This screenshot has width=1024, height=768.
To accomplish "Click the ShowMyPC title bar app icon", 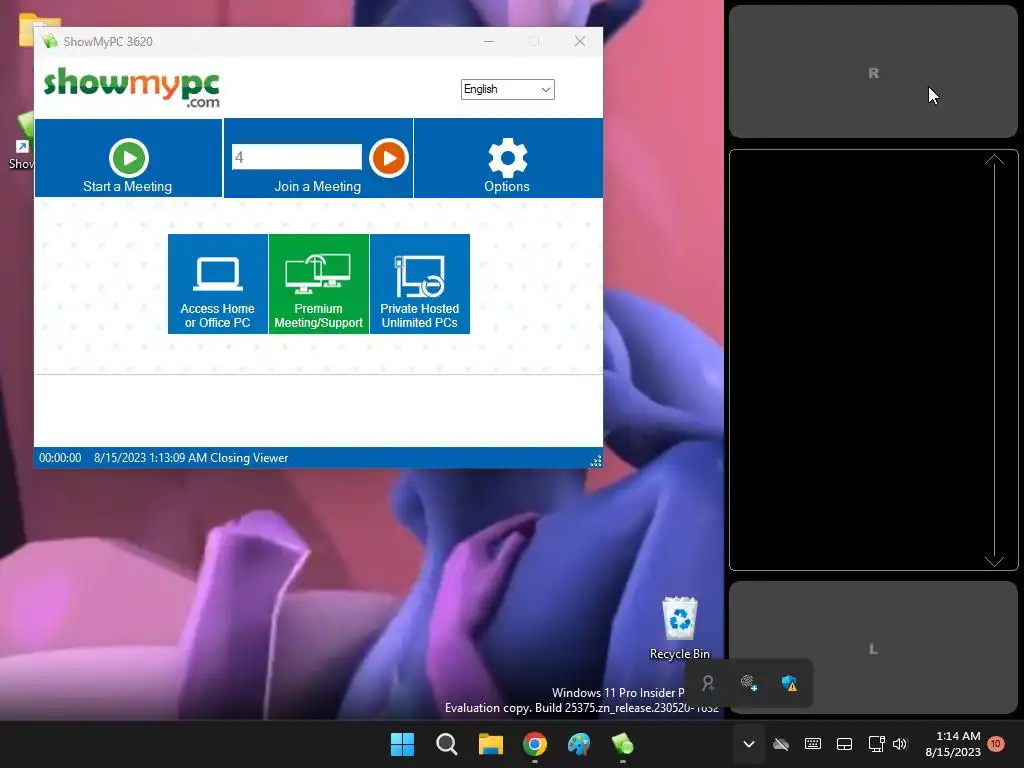I will click(50, 41).
